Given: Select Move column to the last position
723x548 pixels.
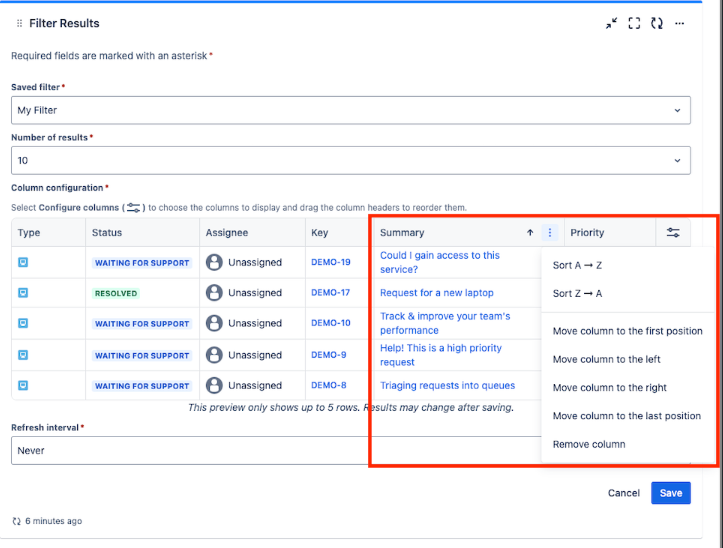Looking at the screenshot, I should [x=628, y=416].
